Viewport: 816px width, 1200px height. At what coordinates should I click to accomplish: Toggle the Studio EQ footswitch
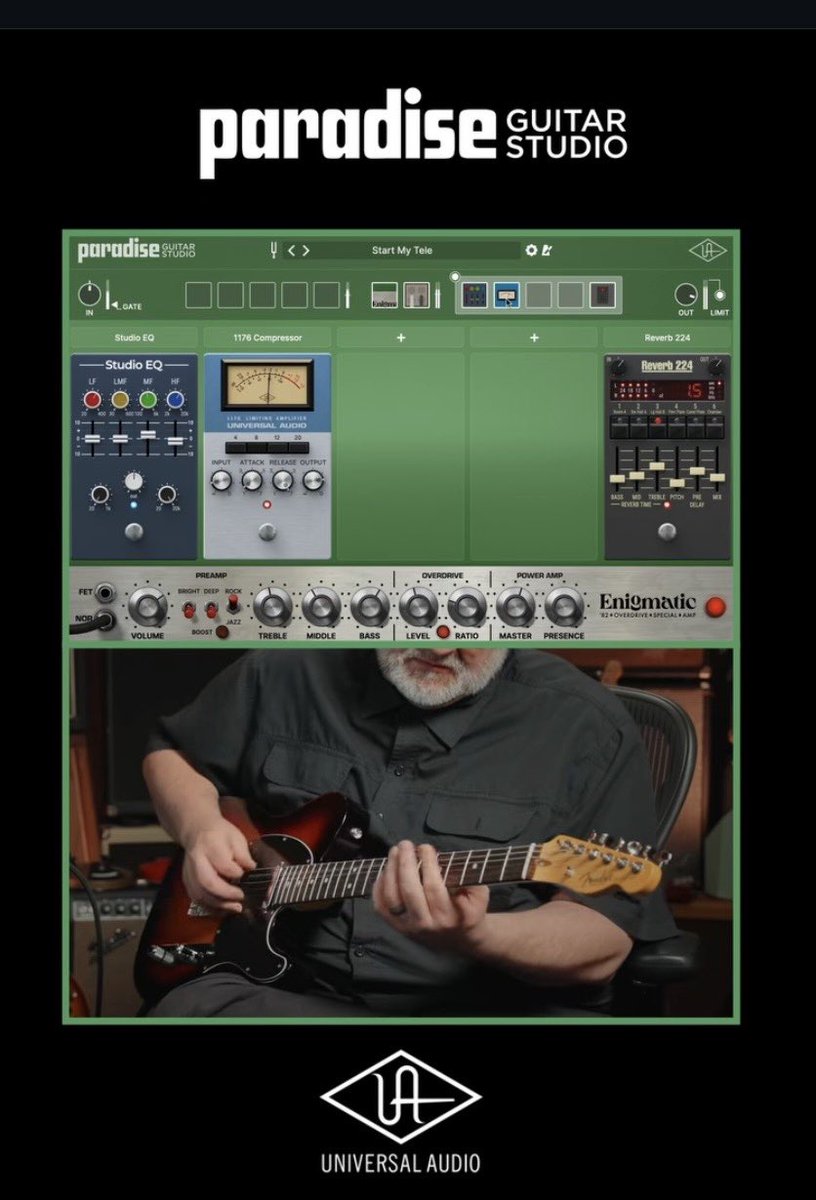134,533
